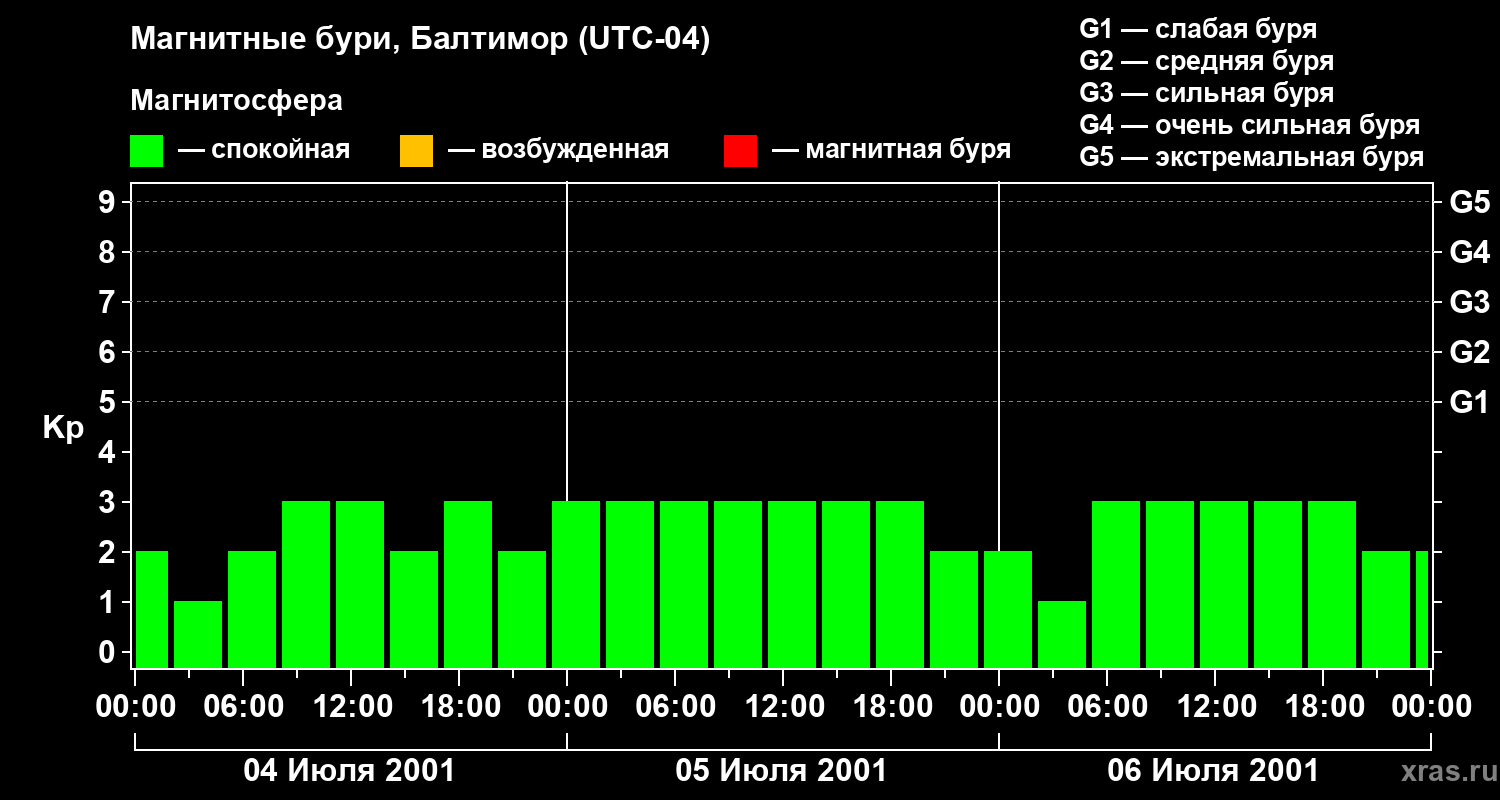Click the bar starting 12:00 on 05 Июля
The width and height of the screenshot is (1500, 800).
792,584
